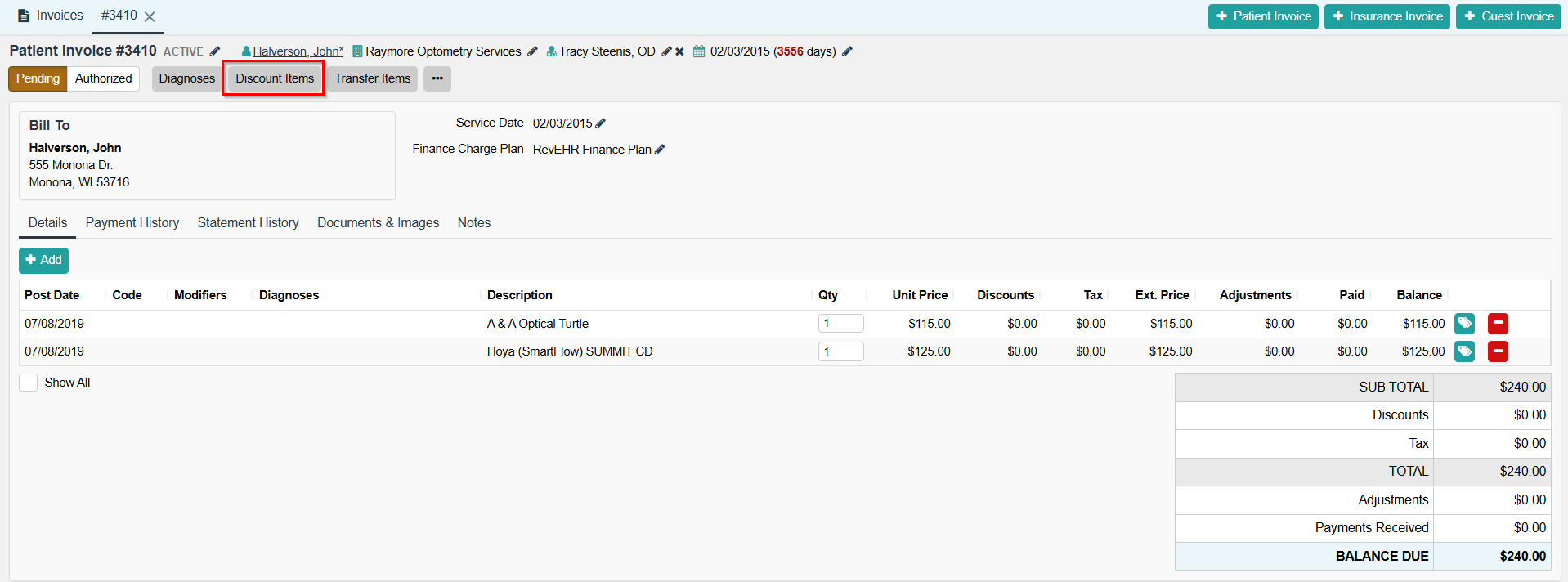This screenshot has width=1568, height=582.
Task: Open the Payment History tab
Action: [x=132, y=222]
